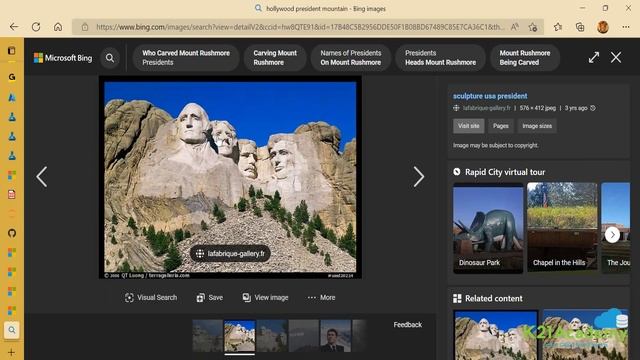640x360 pixels.
Task: Select 'Who Carved Mount Rushmore Presidents' suggestion
Action: pos(186,58)
